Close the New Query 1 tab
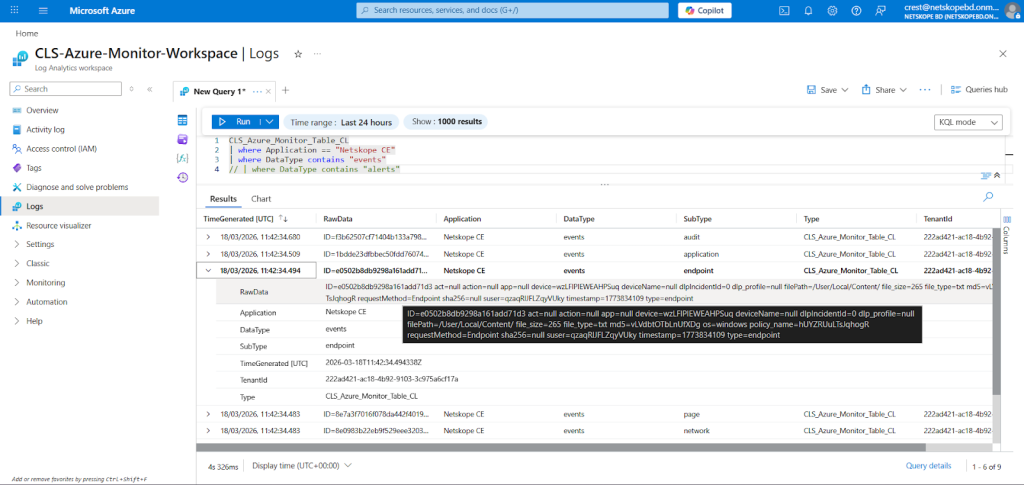1024x485 pixels. coord(268,91)
